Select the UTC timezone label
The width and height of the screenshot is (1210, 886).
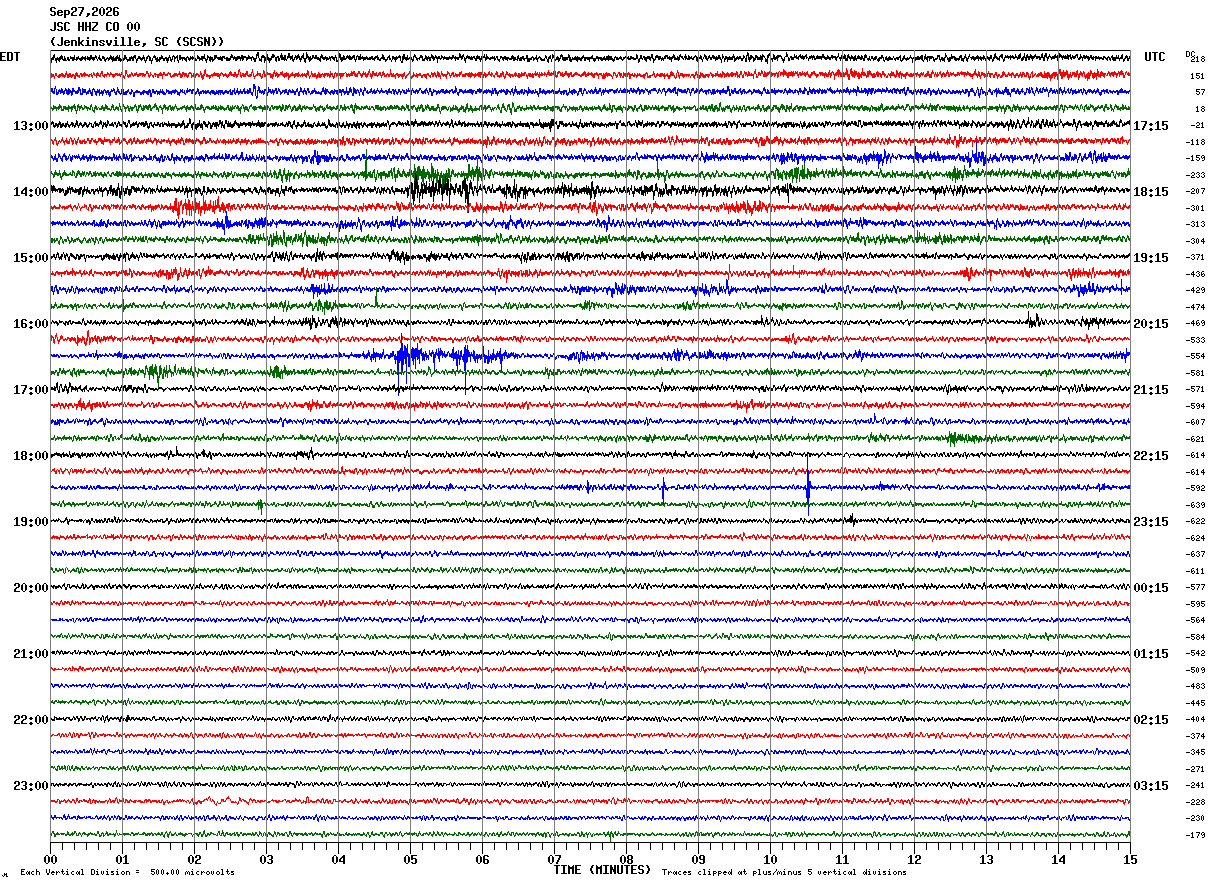[1155, 57]
